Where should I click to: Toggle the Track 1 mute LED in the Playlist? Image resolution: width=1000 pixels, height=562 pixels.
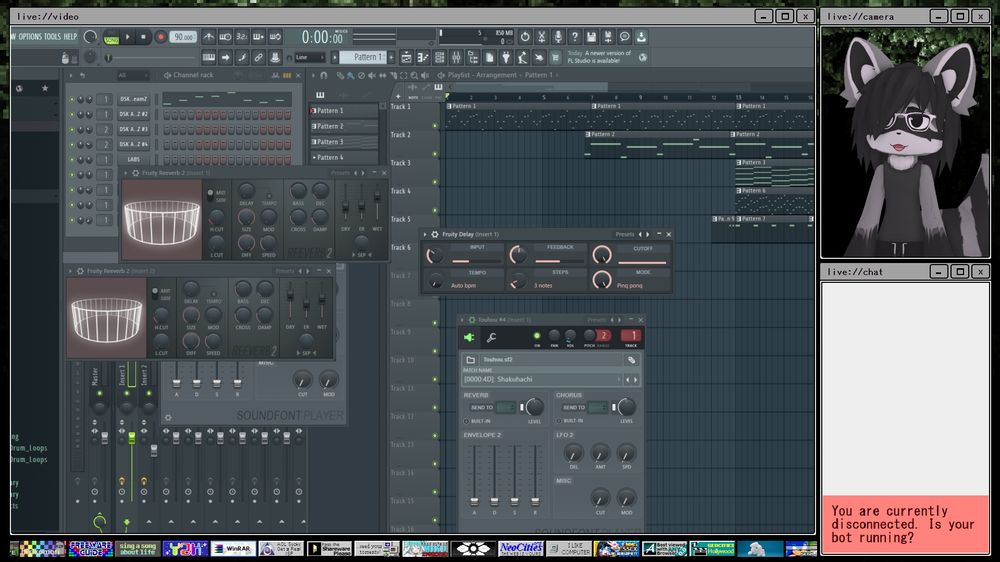(x=436, y=126)
